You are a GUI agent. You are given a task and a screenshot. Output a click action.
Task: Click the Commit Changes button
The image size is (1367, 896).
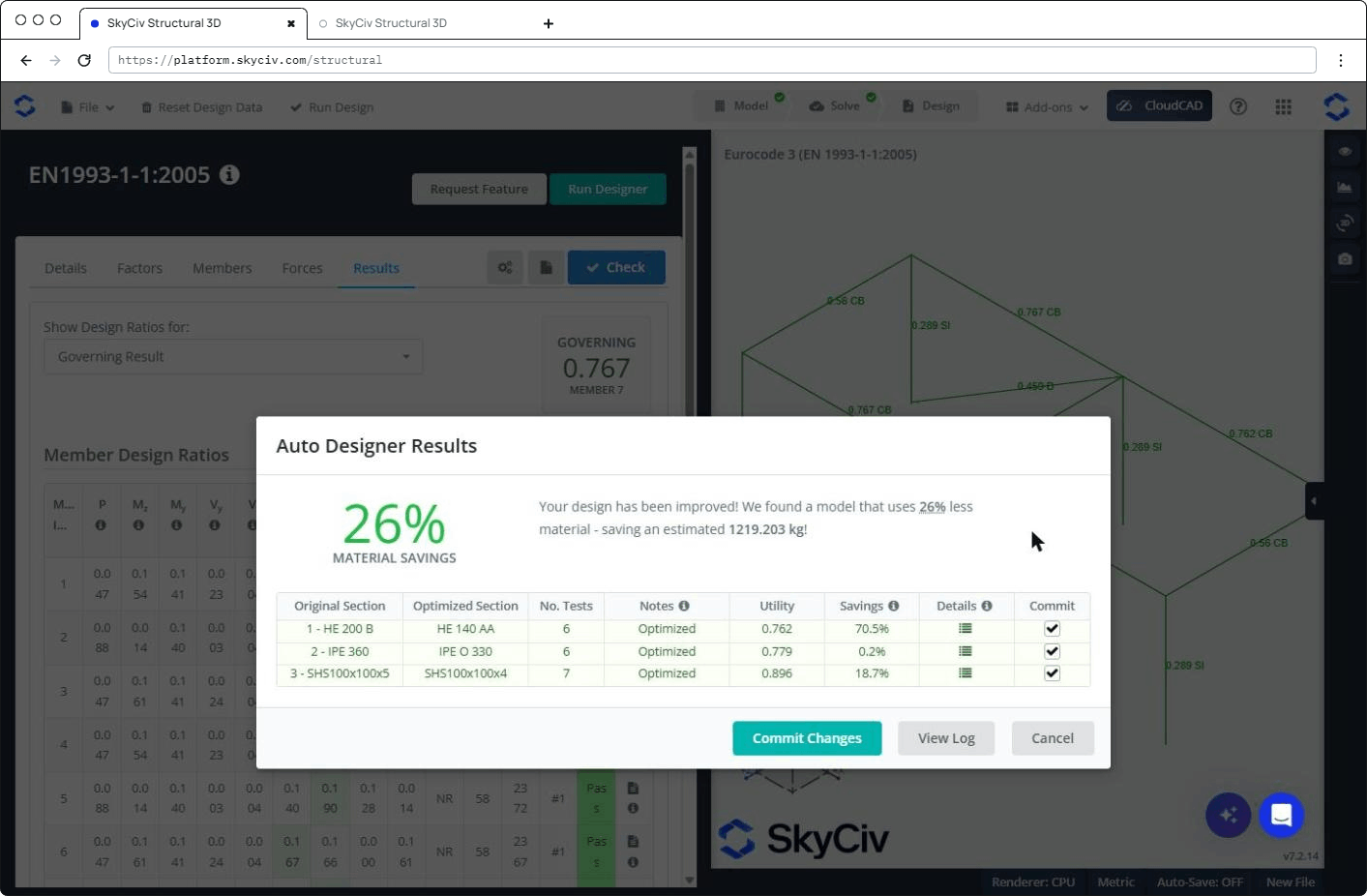pos(807,738)
